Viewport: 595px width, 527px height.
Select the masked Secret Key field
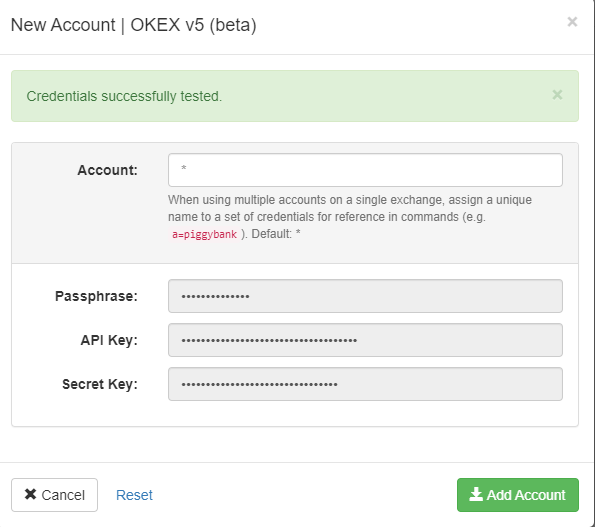[x=365, y=384]
